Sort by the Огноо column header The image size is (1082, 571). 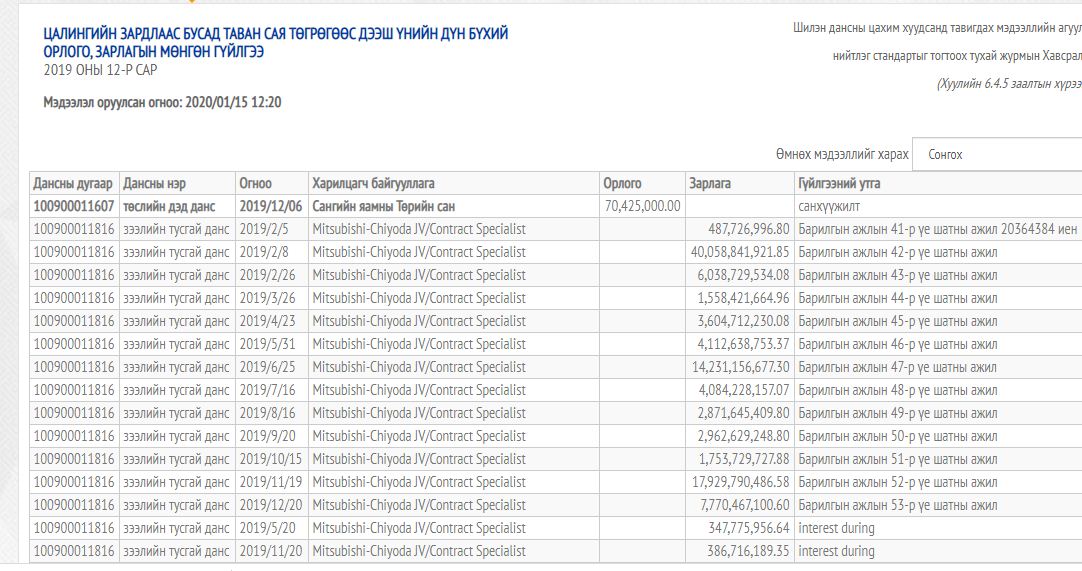point(255,184)
